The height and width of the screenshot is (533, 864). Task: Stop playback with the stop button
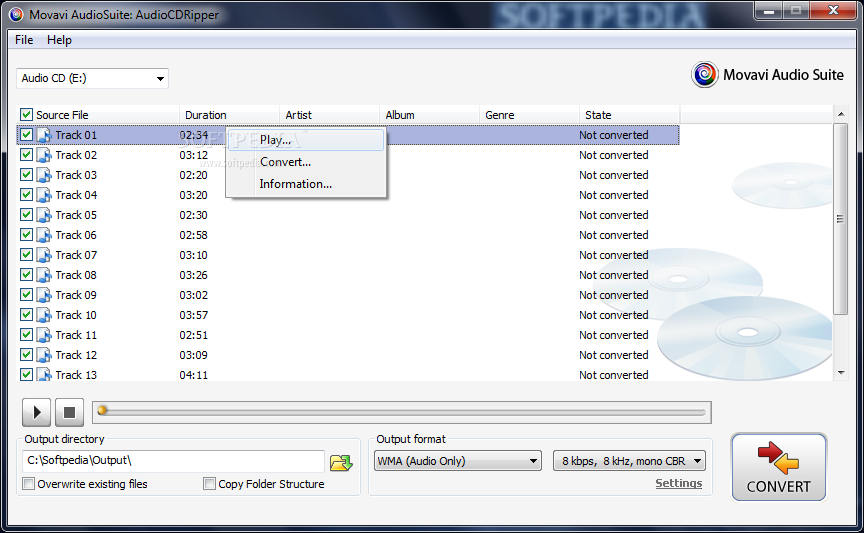69,412
